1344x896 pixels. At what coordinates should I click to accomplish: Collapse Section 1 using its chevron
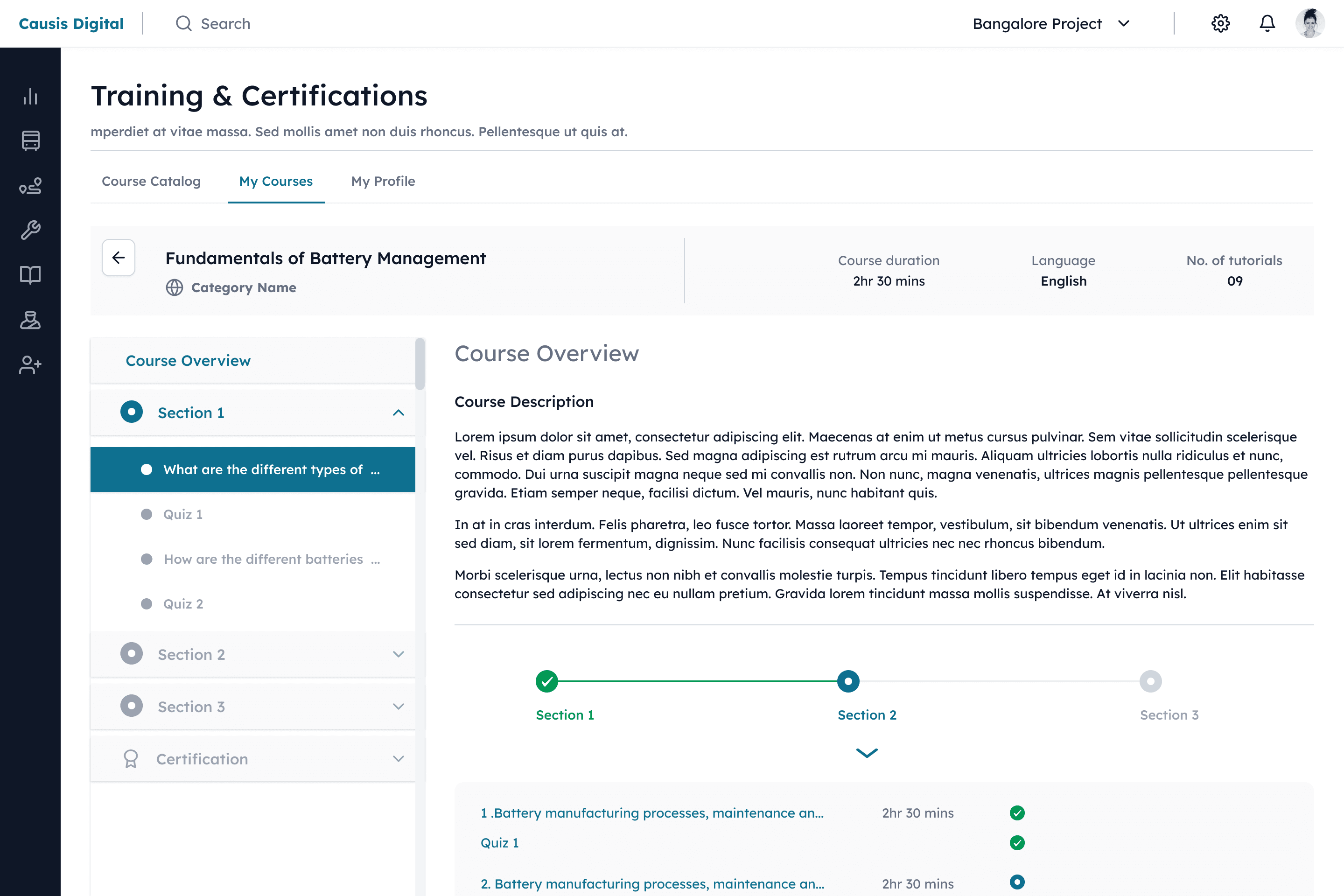(398, 413)
